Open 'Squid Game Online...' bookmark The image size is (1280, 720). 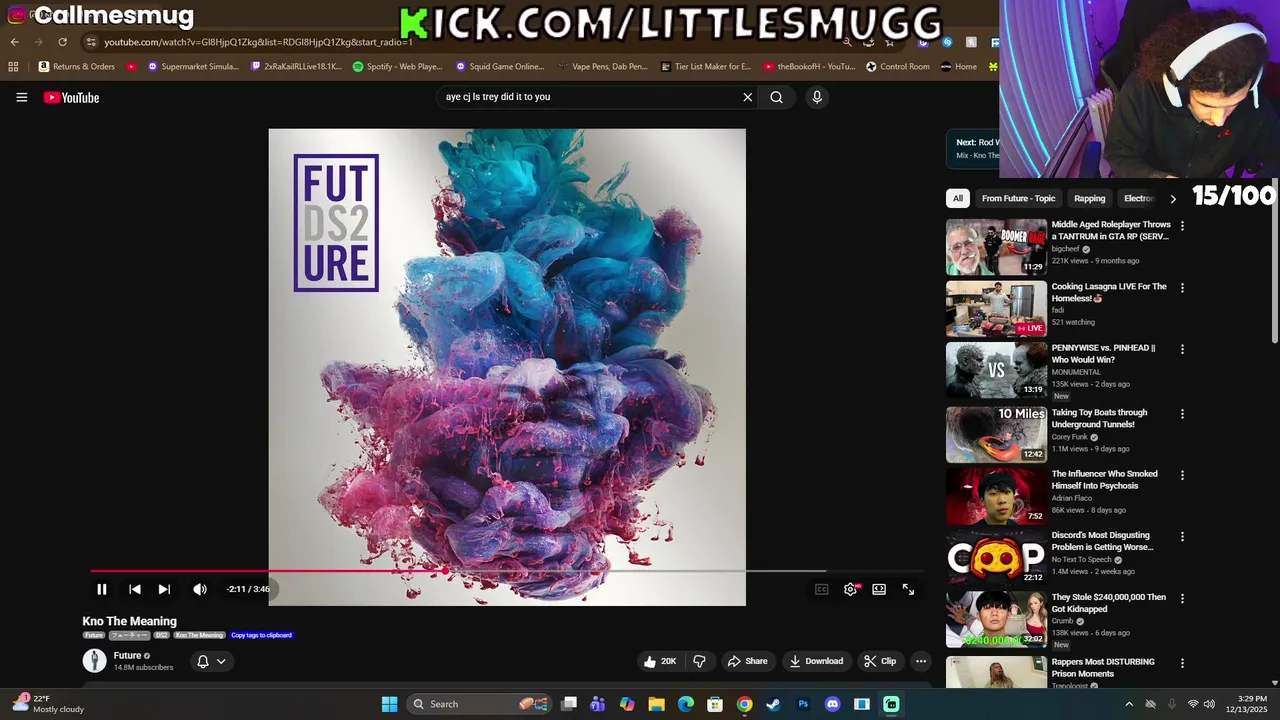point(500,67)
